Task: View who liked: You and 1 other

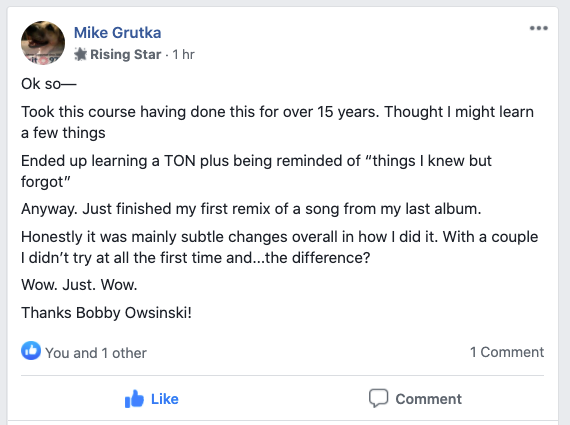Action: [x=96, y=353]
